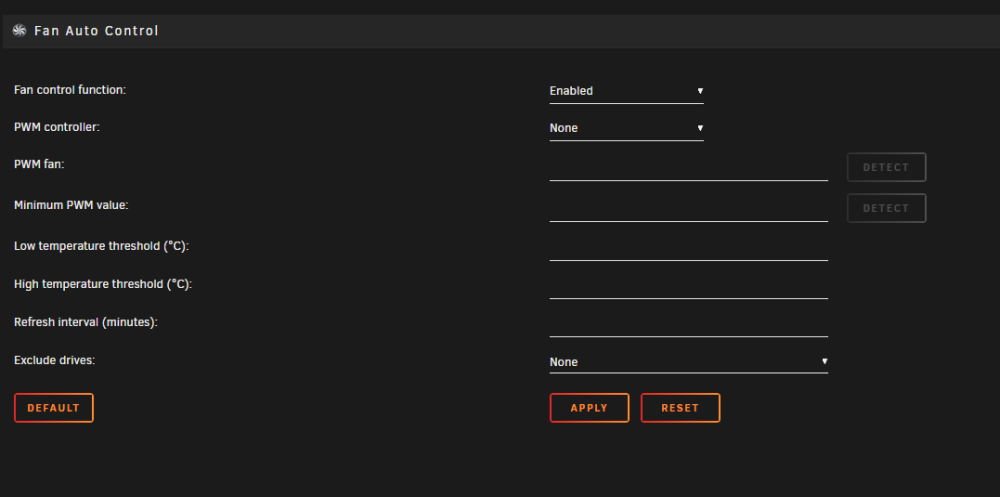
Task: Click the 'Fan control function:' label
Action: click(70, 90)
